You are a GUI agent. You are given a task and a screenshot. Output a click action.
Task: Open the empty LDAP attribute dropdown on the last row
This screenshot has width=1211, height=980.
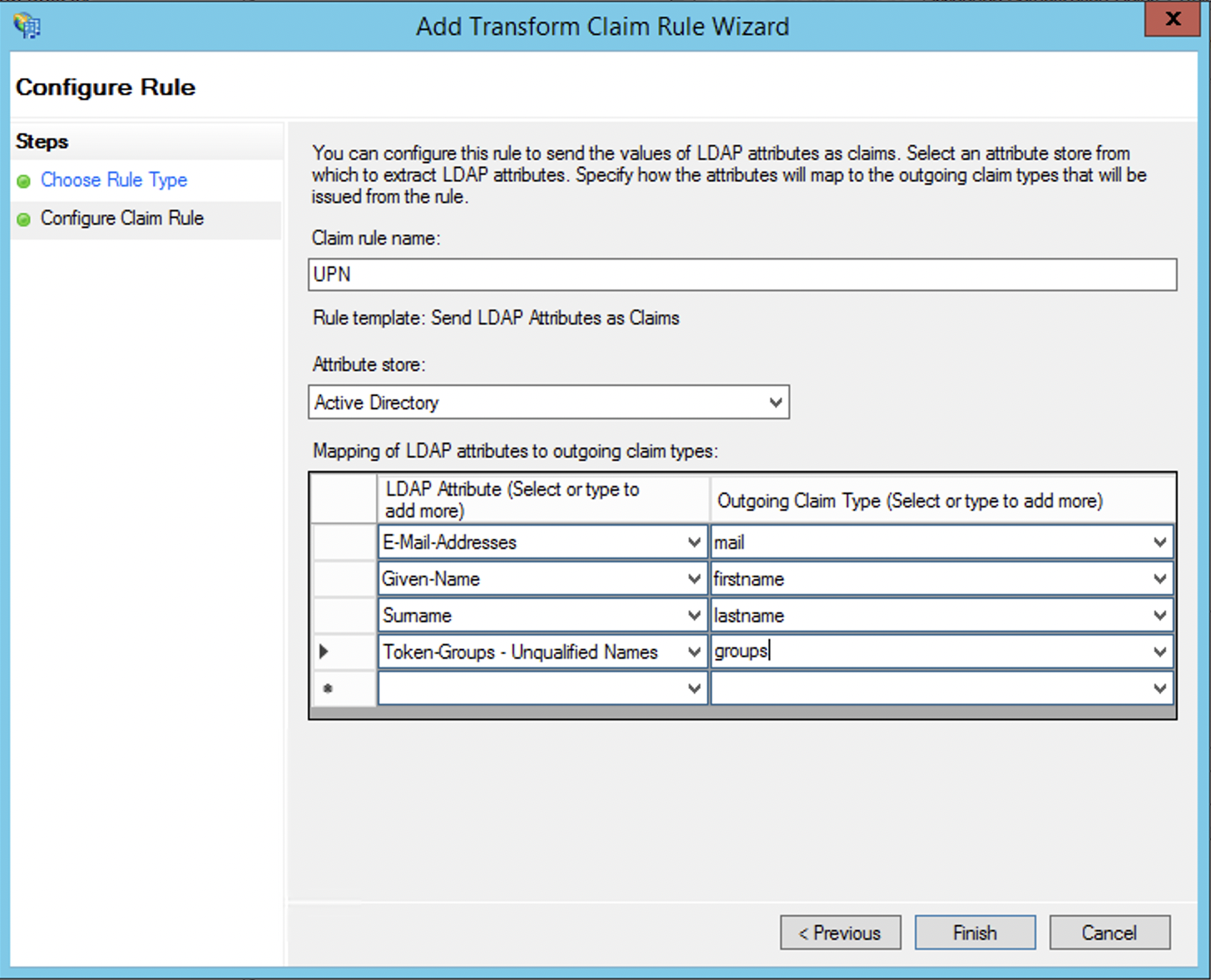(x=695, y=688)
